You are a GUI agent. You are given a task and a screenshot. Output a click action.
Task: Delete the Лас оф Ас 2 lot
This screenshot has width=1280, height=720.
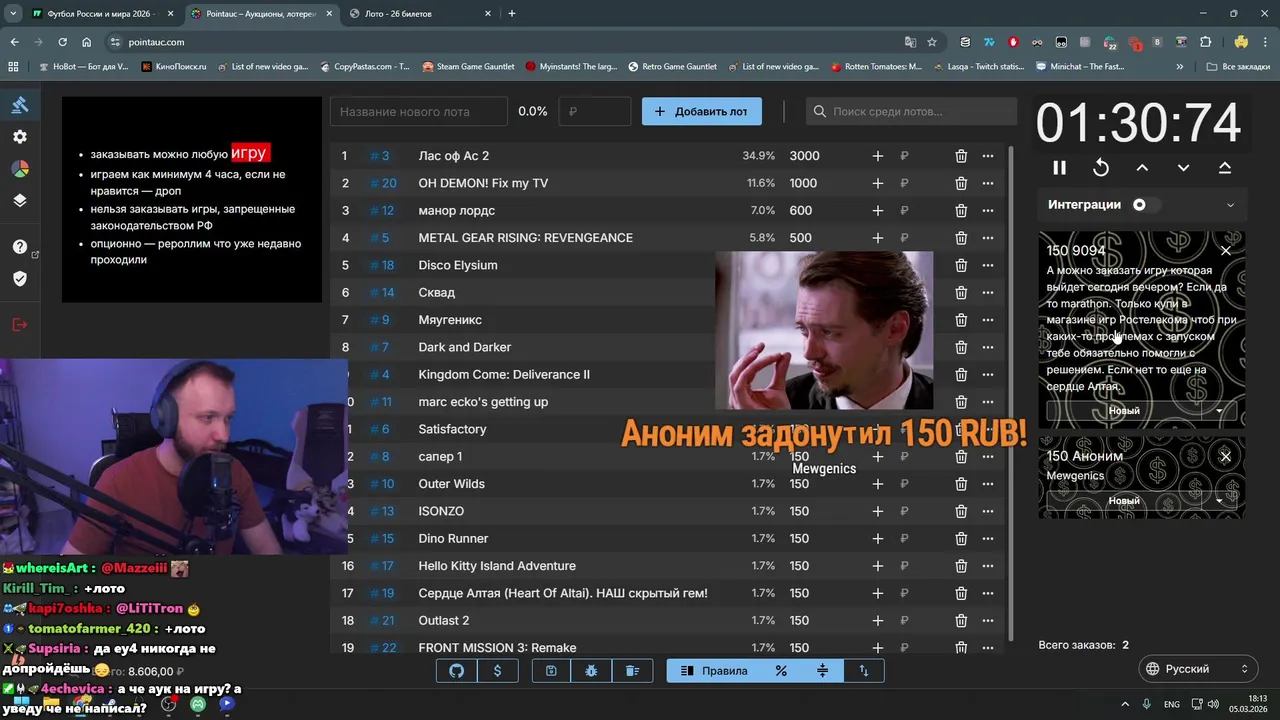961,156
